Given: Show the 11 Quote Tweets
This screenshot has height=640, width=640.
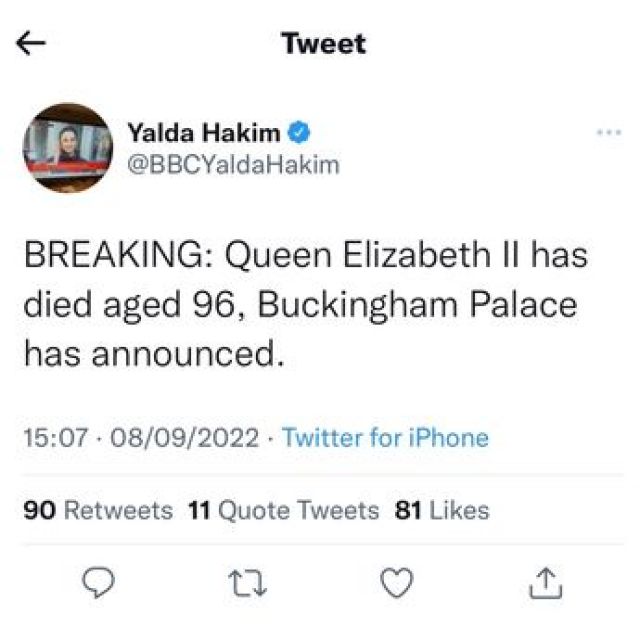Looking at the screenshot, I should (284, 511).
